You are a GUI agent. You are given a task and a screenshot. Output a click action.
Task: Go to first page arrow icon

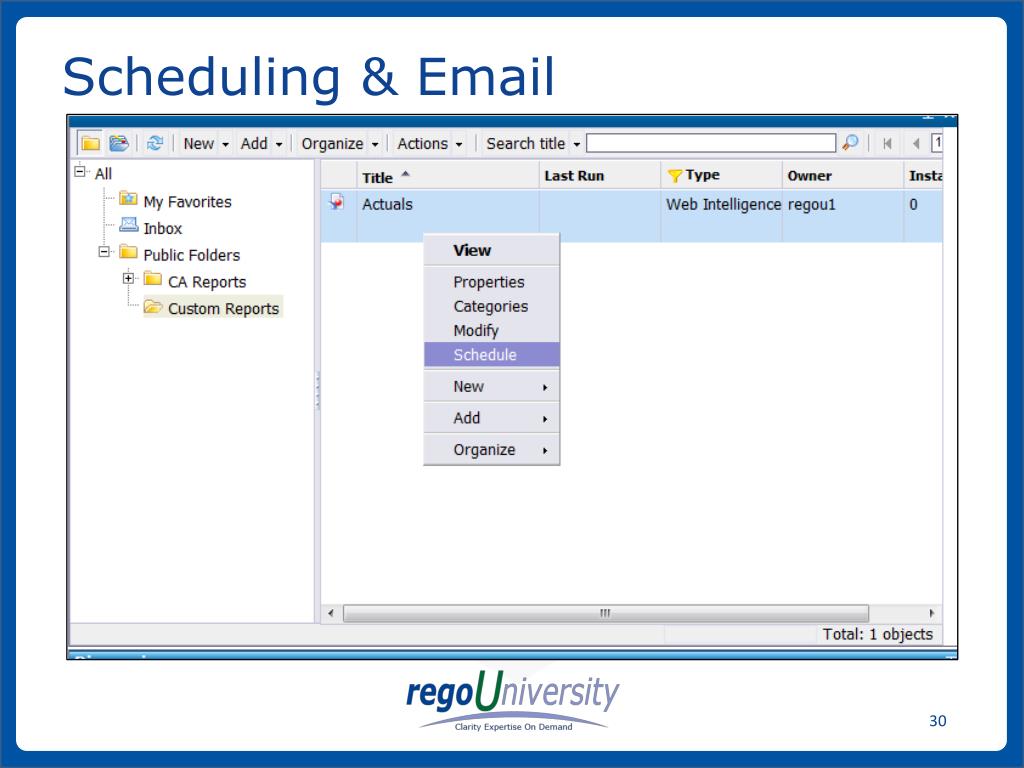(x=887, y=143)
